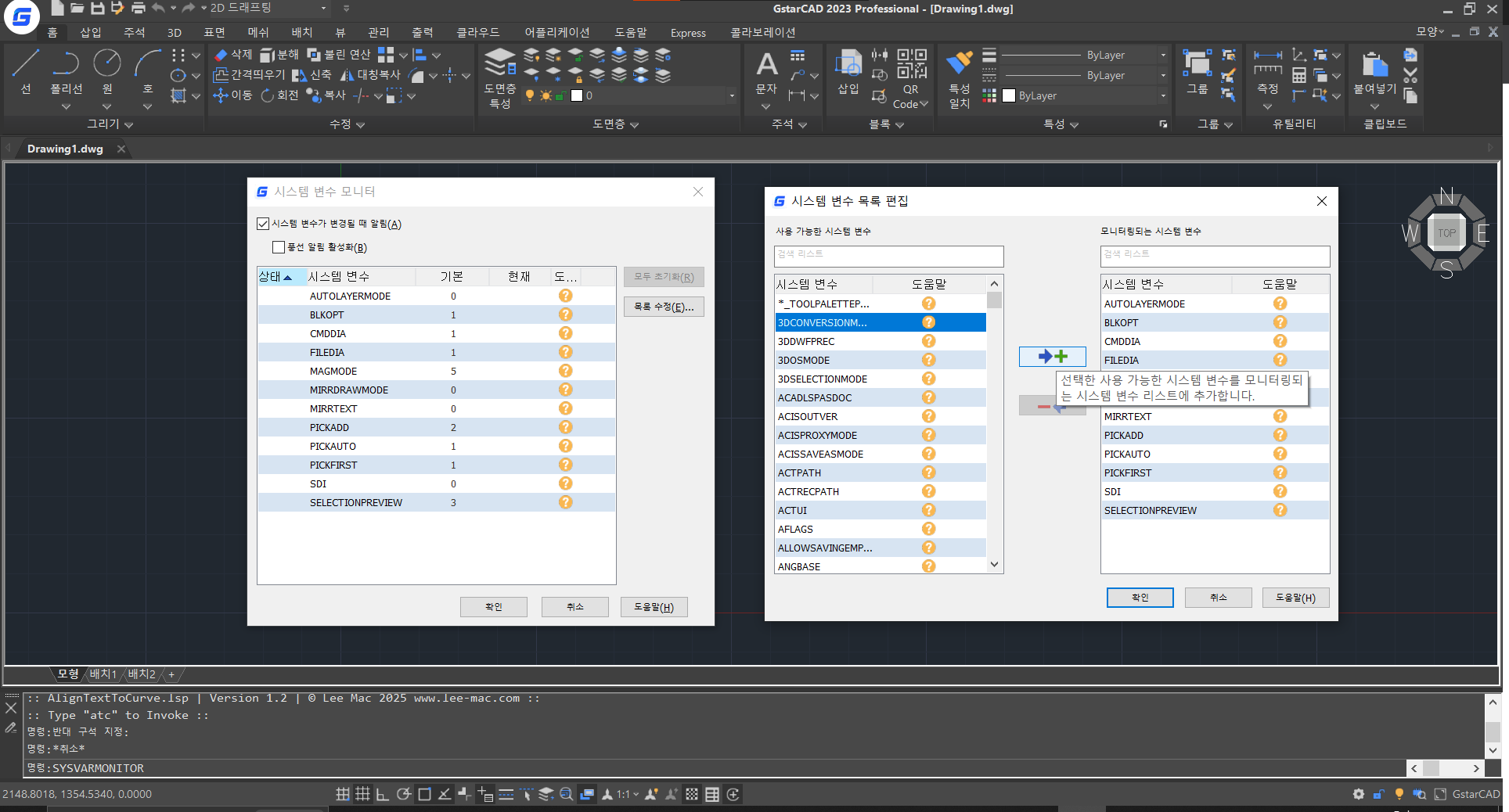Viewport: 1509px width, 812px height.
Task: Click 확인 in system variable monitor dialog
Action: (x=493, y=607)
